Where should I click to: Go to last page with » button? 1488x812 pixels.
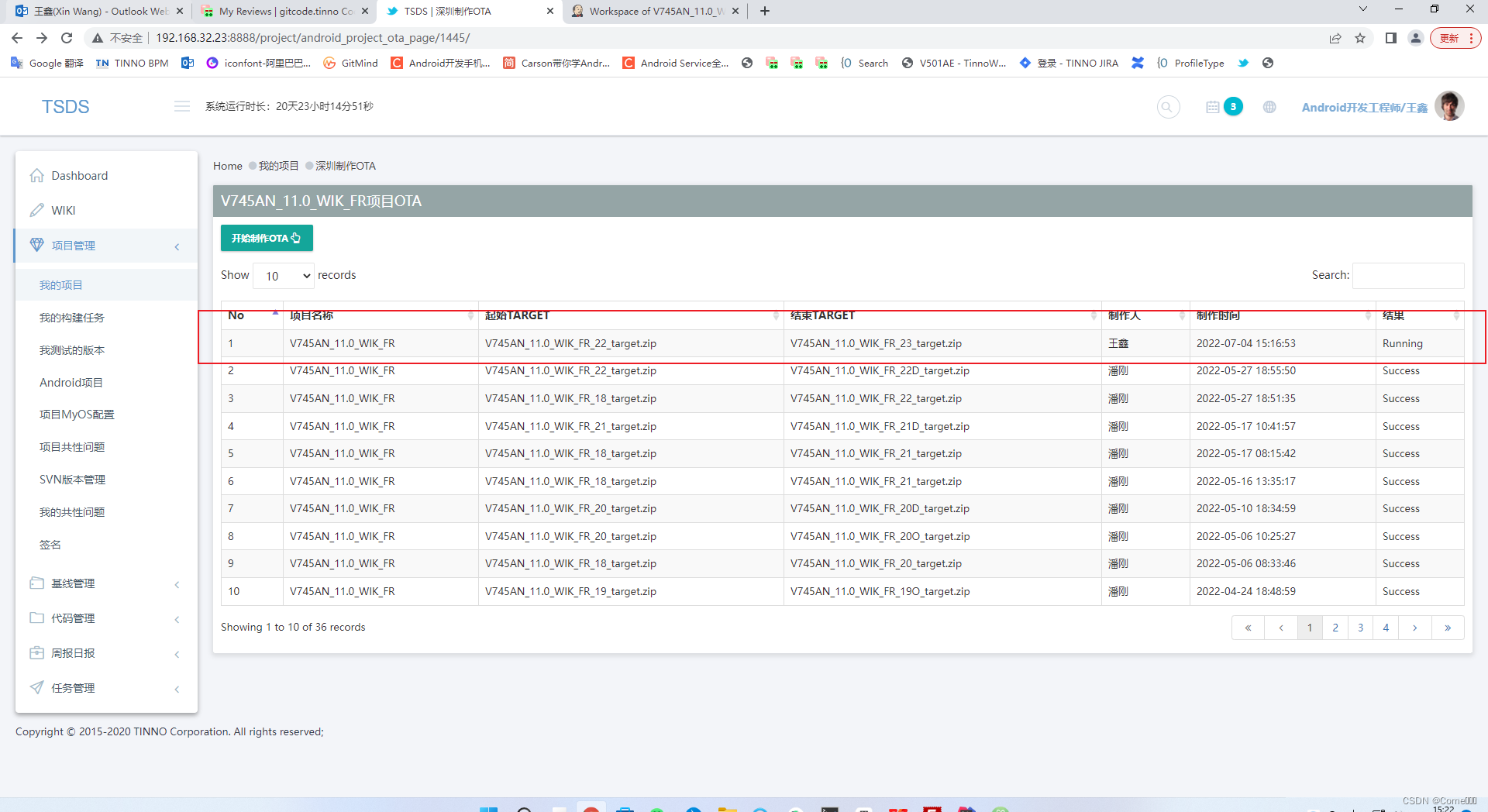[x=1448, y=628]
